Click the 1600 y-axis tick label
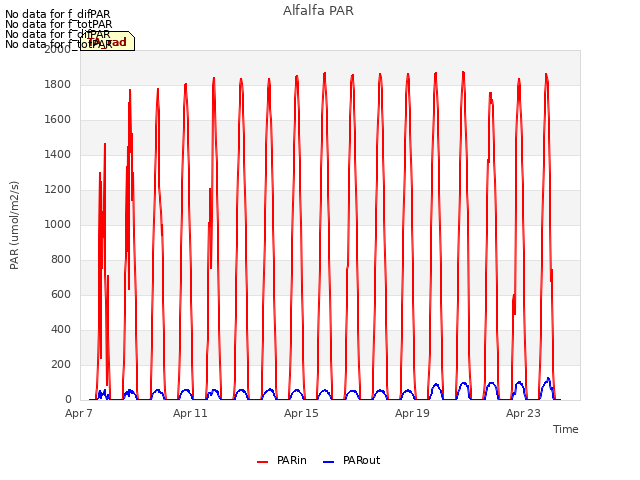This screenshot has height=480, width=640. pos(58,120)
